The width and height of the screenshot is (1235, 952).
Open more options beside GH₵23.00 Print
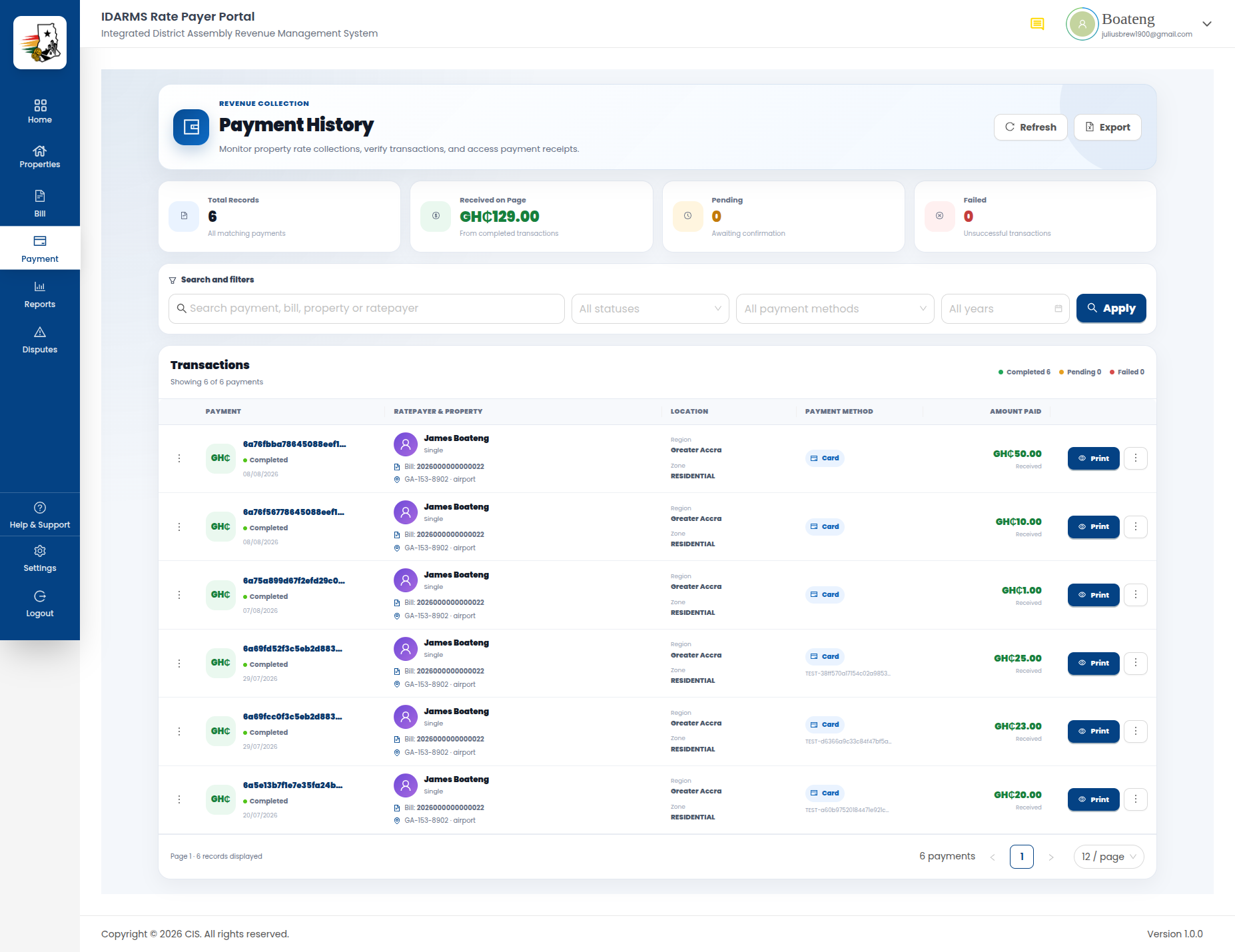[x=1136, y=731]
